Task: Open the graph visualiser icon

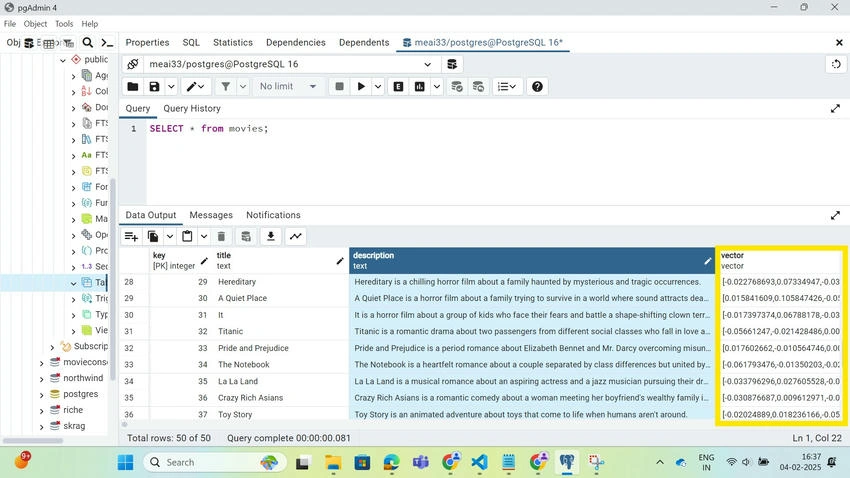Action: tap(296, 236)
